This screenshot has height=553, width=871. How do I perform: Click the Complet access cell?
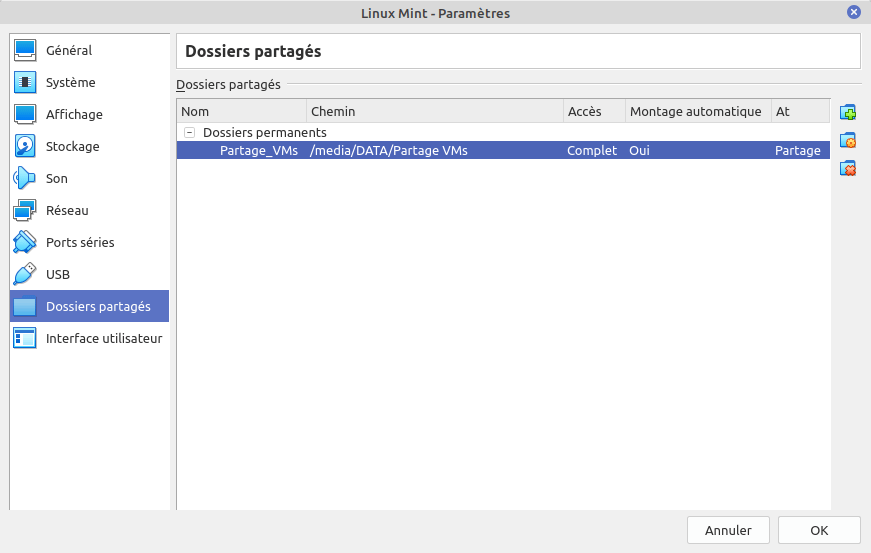[592, 150]
